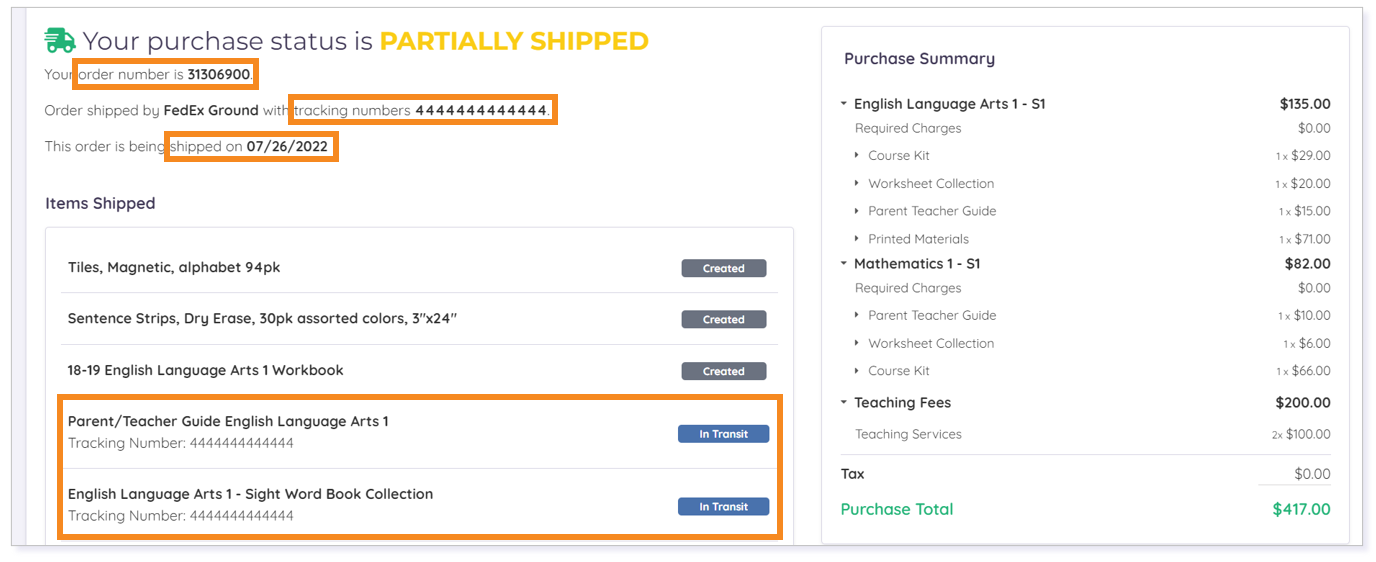Viewport: 1376px width, 562px height.
Task: Click the ship date 07/26/2022
Action: (289, 146)
